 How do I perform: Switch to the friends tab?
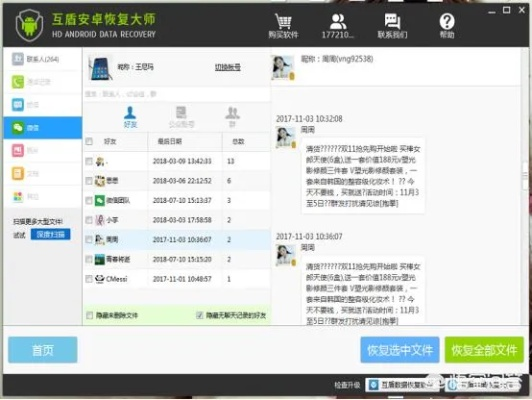coord(130,117)
